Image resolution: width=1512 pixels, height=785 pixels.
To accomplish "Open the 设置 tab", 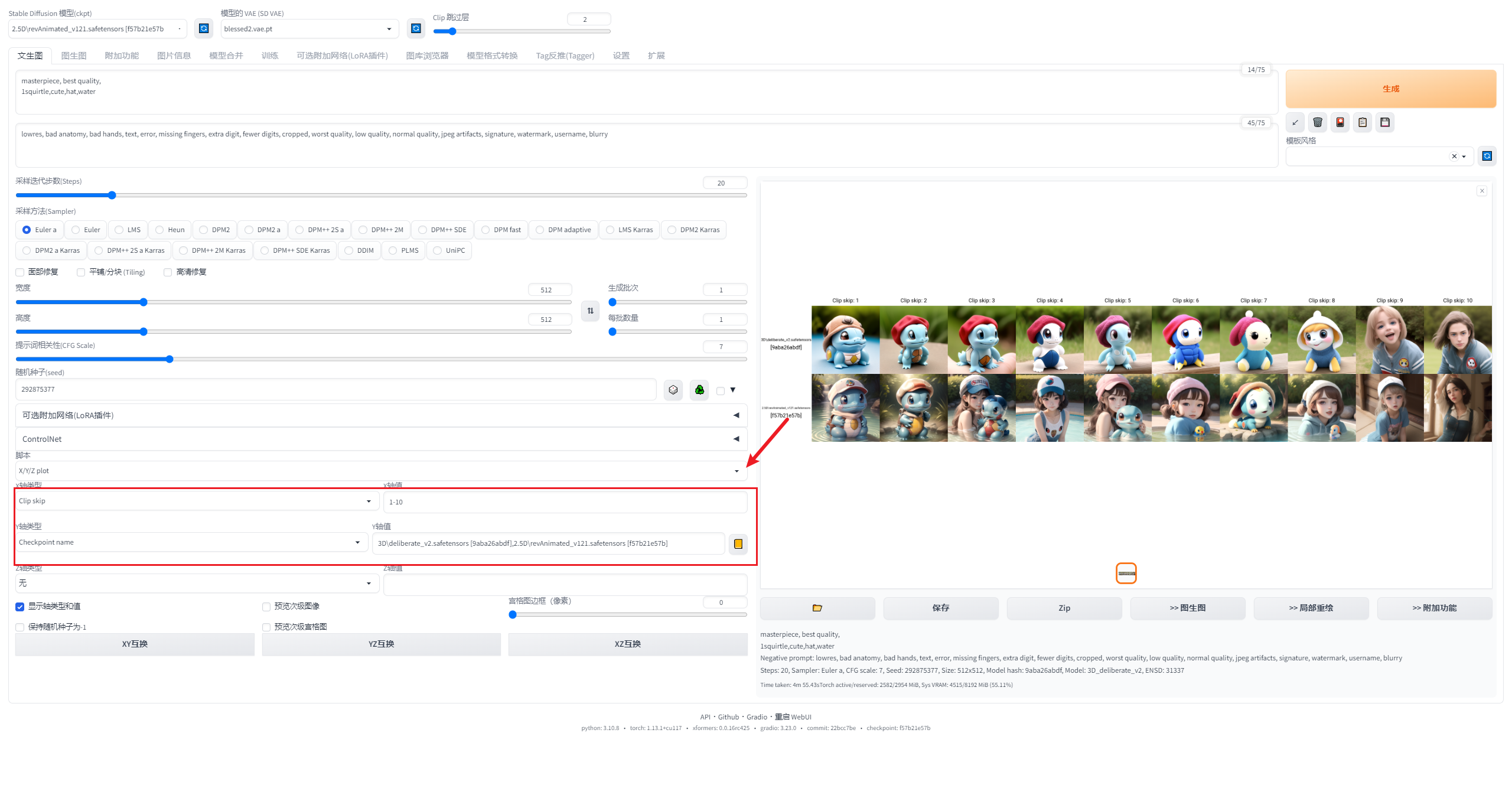I will pyautogui.click(x=621, y=56).
